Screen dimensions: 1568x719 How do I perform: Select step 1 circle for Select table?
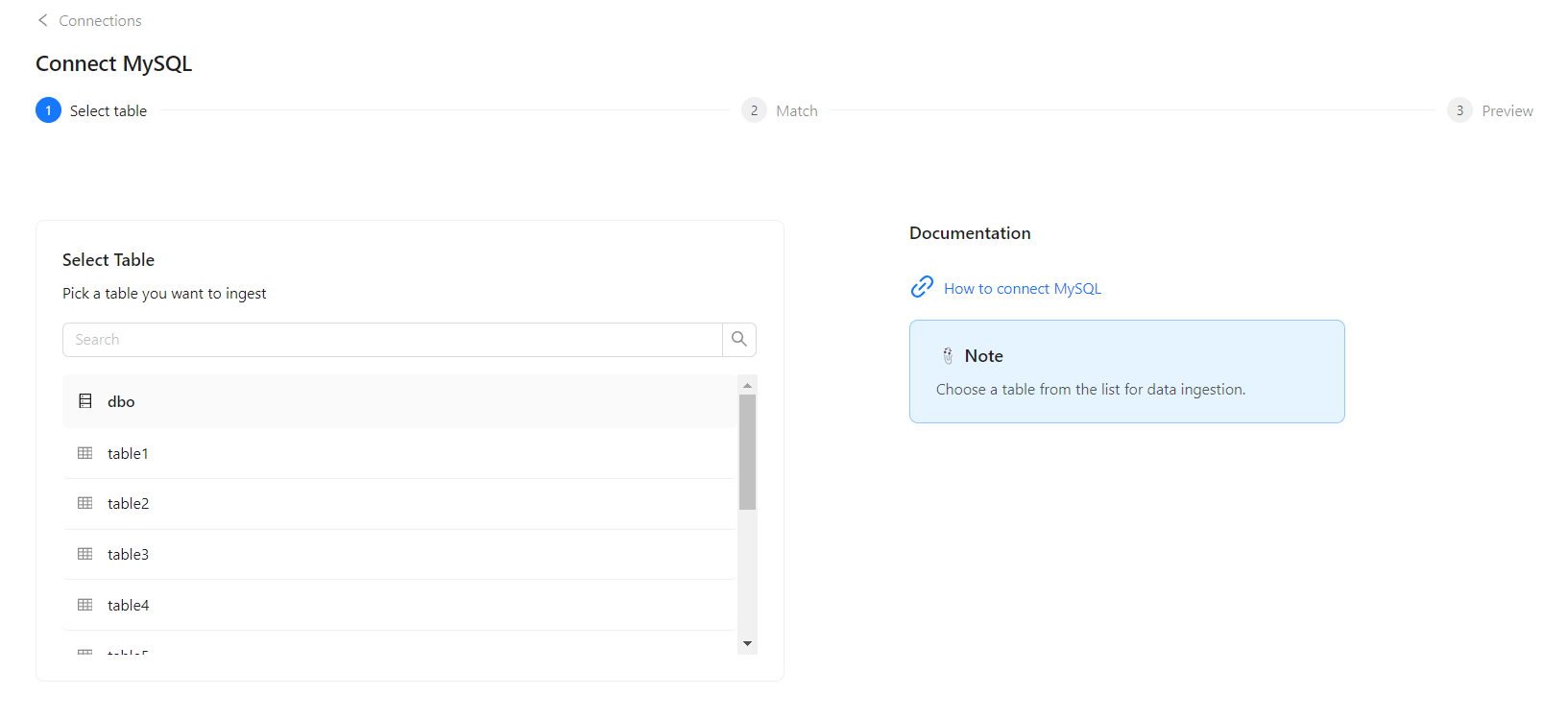(48, 110)
